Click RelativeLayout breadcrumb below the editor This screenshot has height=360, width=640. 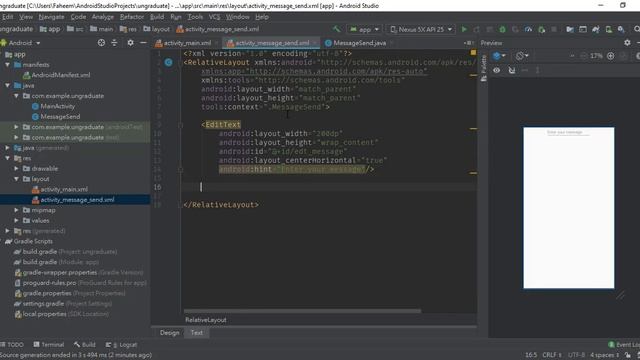click(x=206, y=320)
